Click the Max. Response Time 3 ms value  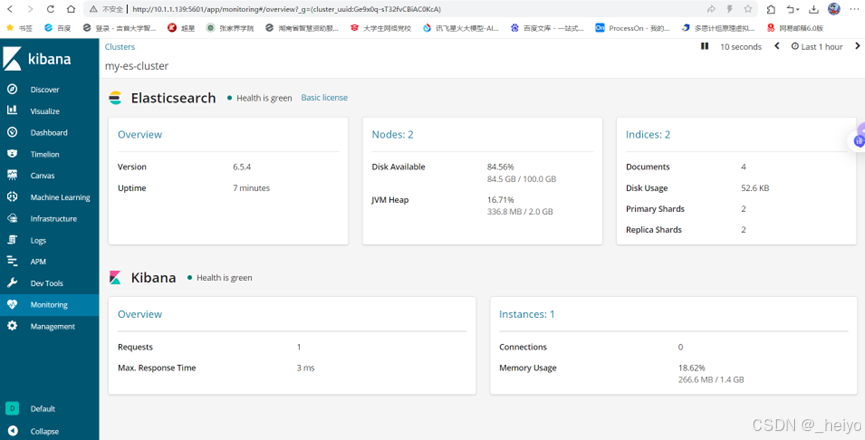tap(306, 368)
